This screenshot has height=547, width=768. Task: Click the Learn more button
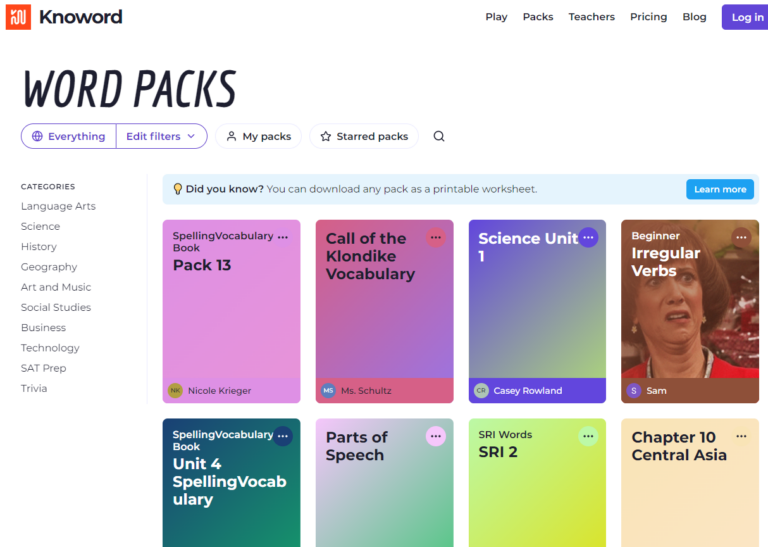click(x=720, y=189)
